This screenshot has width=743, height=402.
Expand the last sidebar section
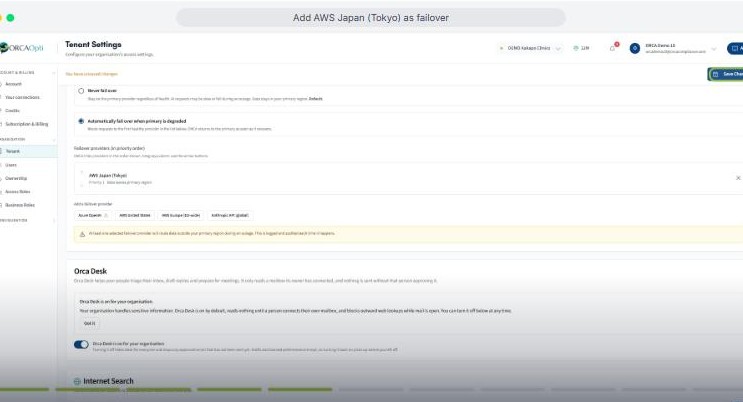[54, 220]
